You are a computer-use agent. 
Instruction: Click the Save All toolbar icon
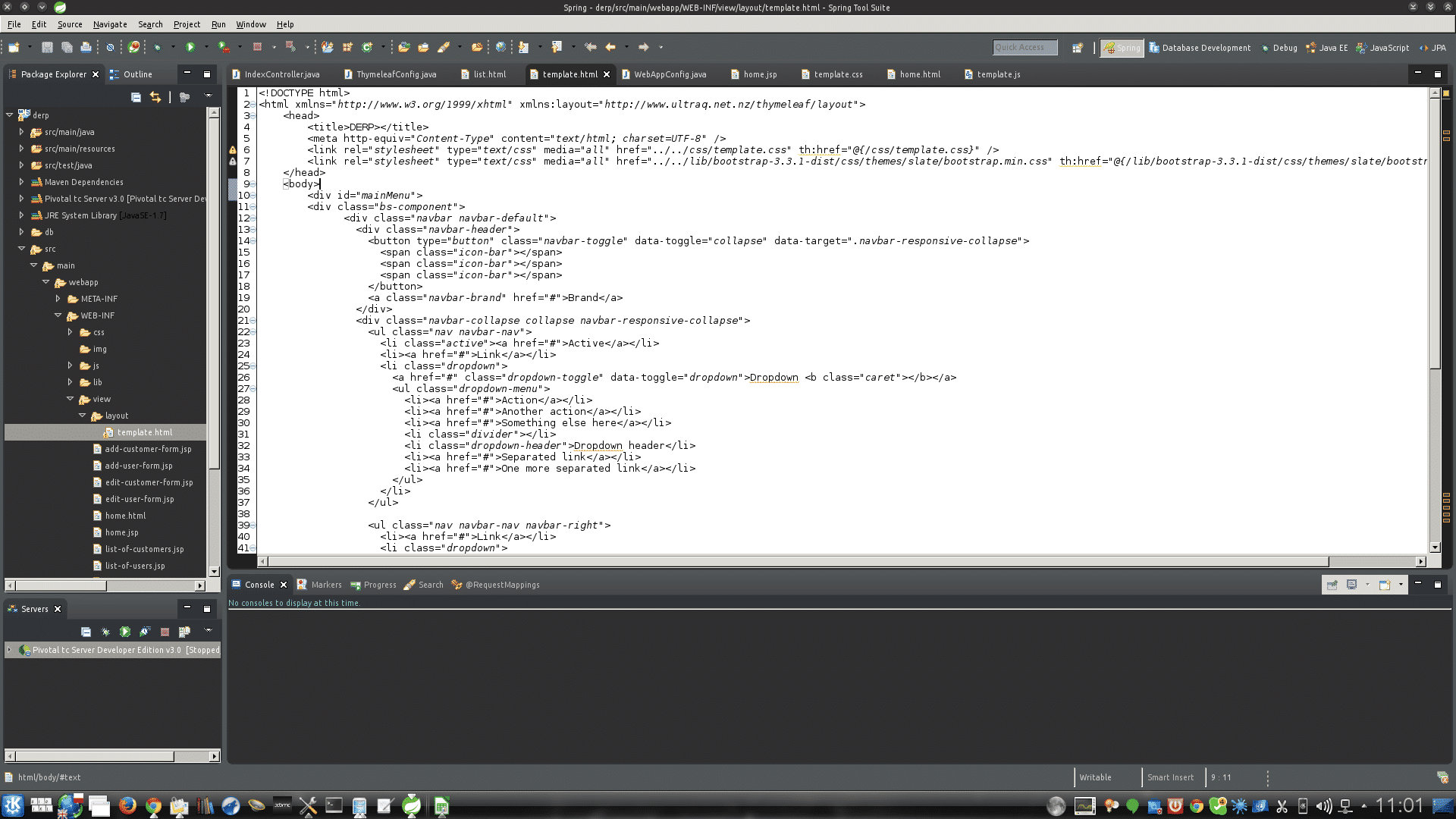[67, 47]
